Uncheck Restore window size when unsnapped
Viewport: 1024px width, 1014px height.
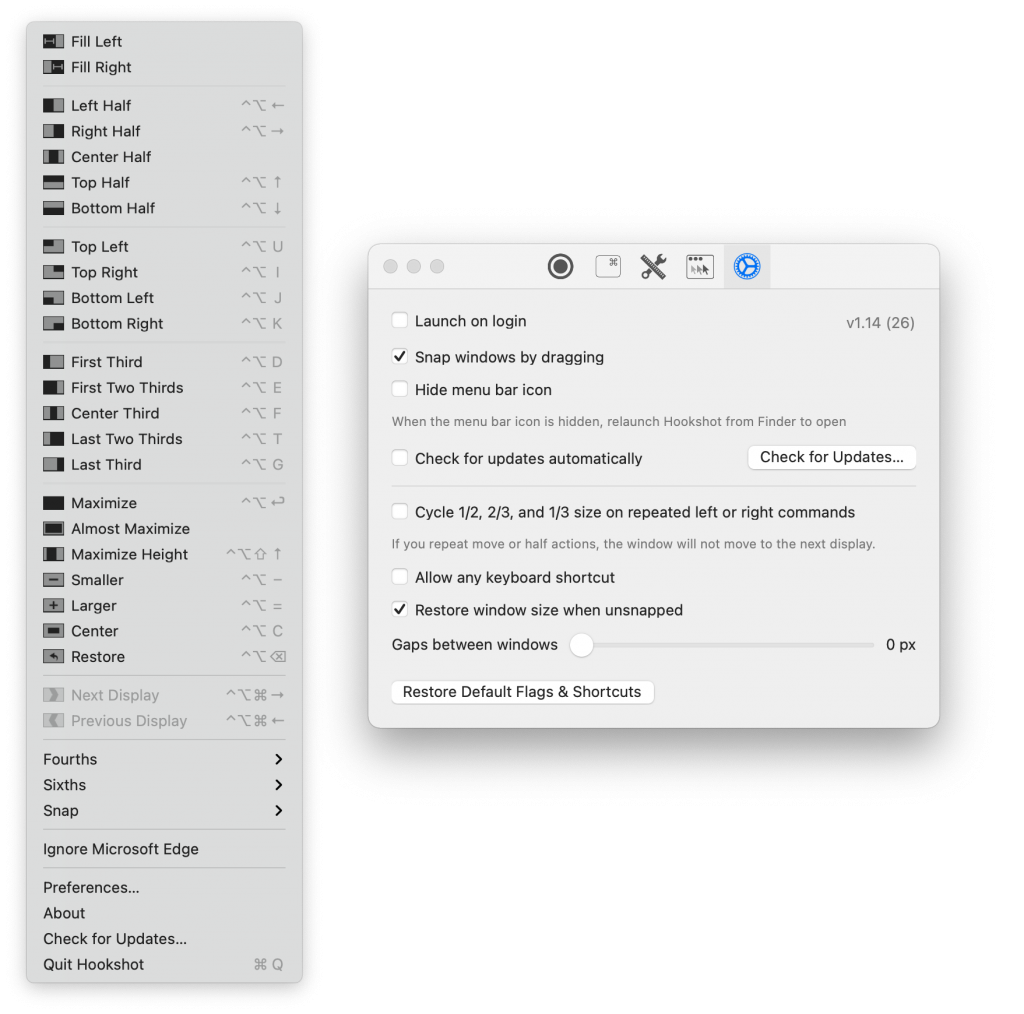pos(400,609)
